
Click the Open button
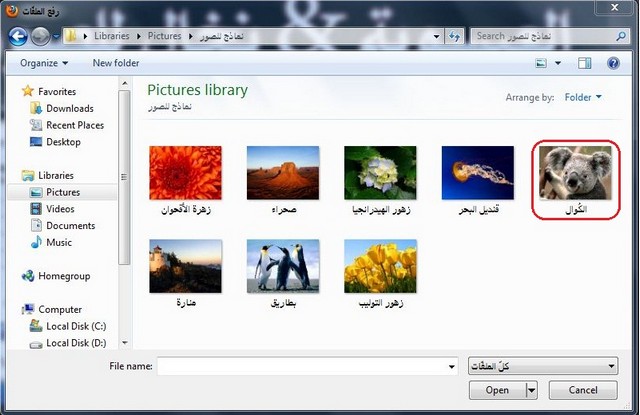(497, 390)
